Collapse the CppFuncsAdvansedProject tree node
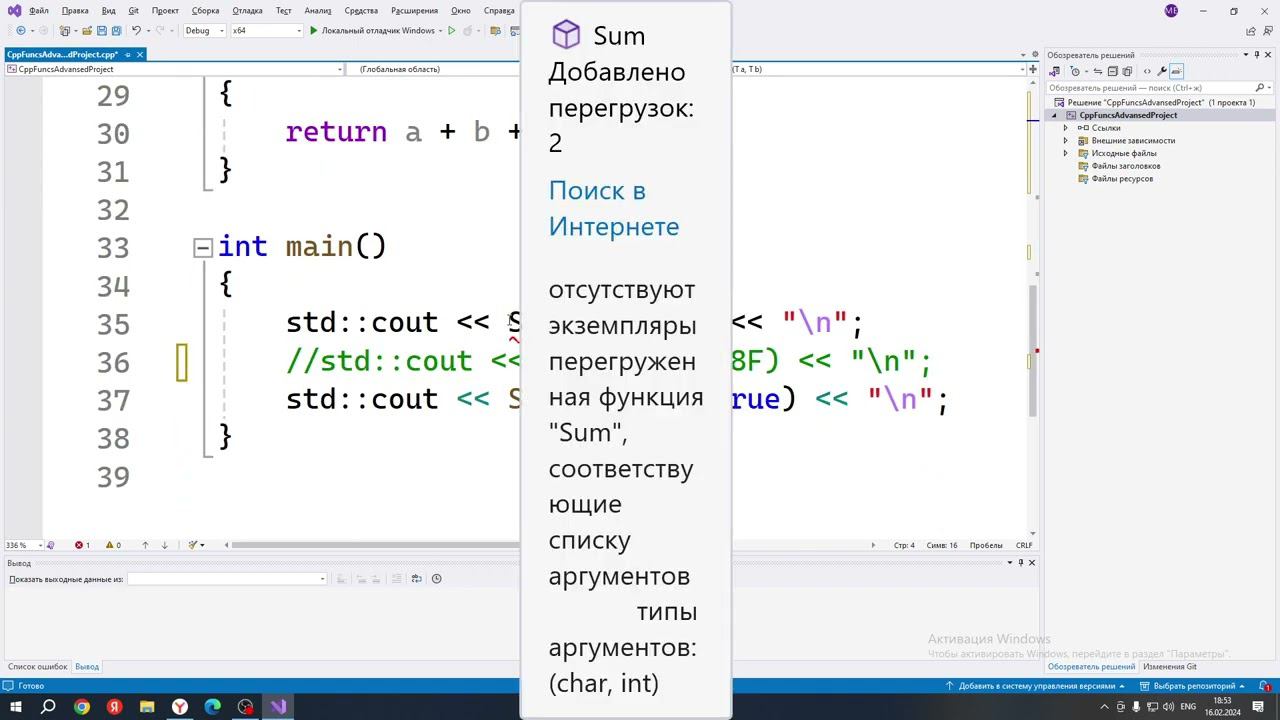 point(1053,116)
